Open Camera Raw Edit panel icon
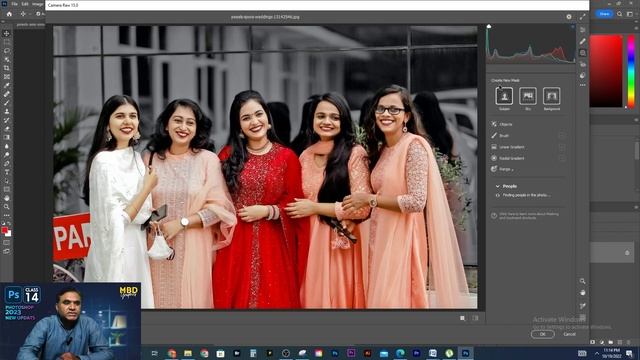This screenshot has width=640, height=360. pos(582,30)
